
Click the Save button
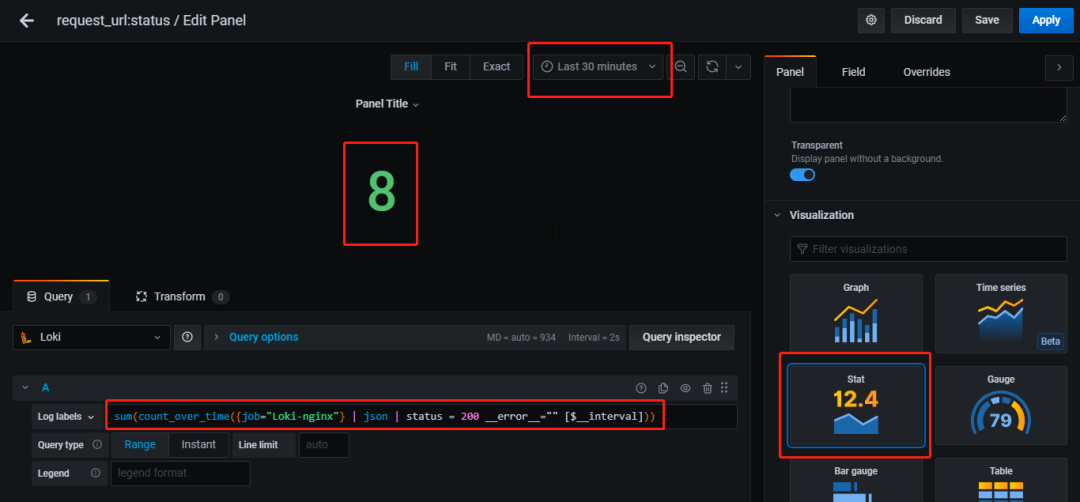pos(987,21)
